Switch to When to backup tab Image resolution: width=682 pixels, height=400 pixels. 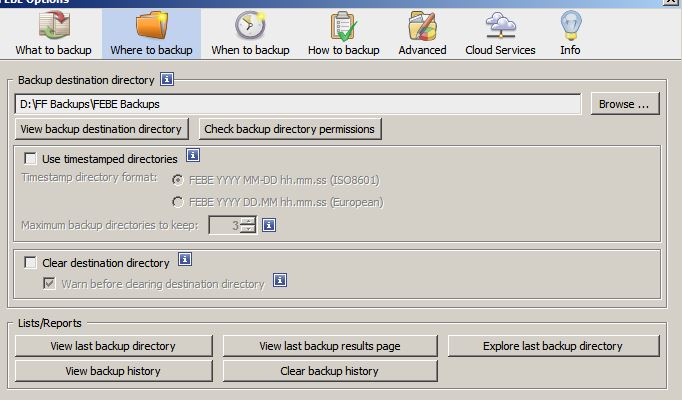[x=250, y=34]
